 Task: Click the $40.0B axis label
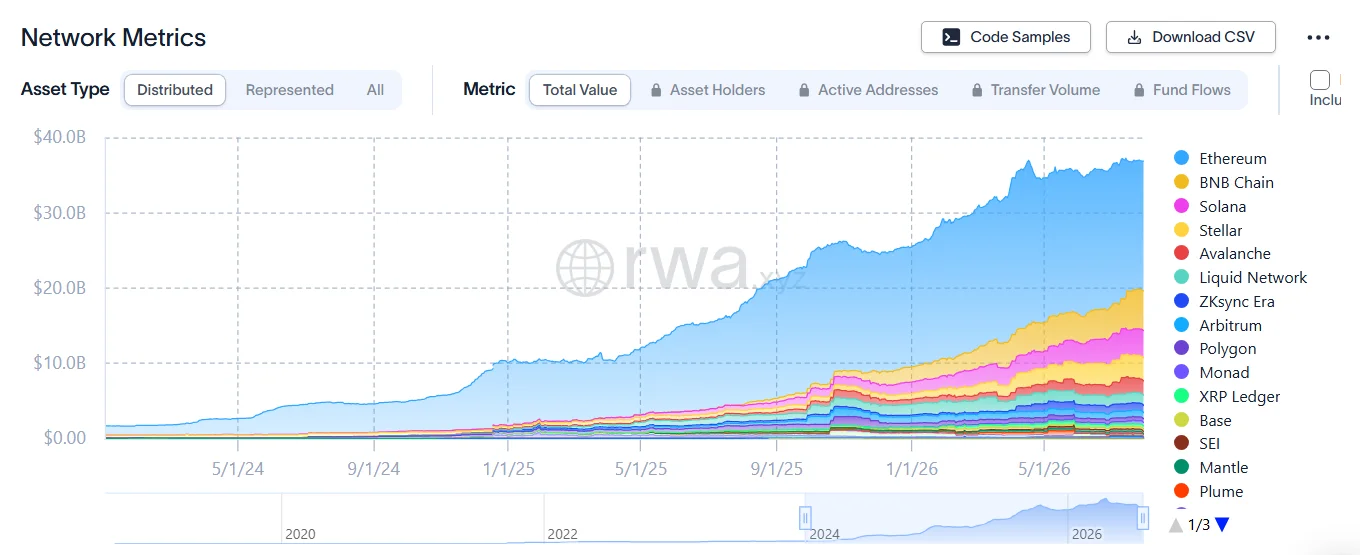pos(60,137)
